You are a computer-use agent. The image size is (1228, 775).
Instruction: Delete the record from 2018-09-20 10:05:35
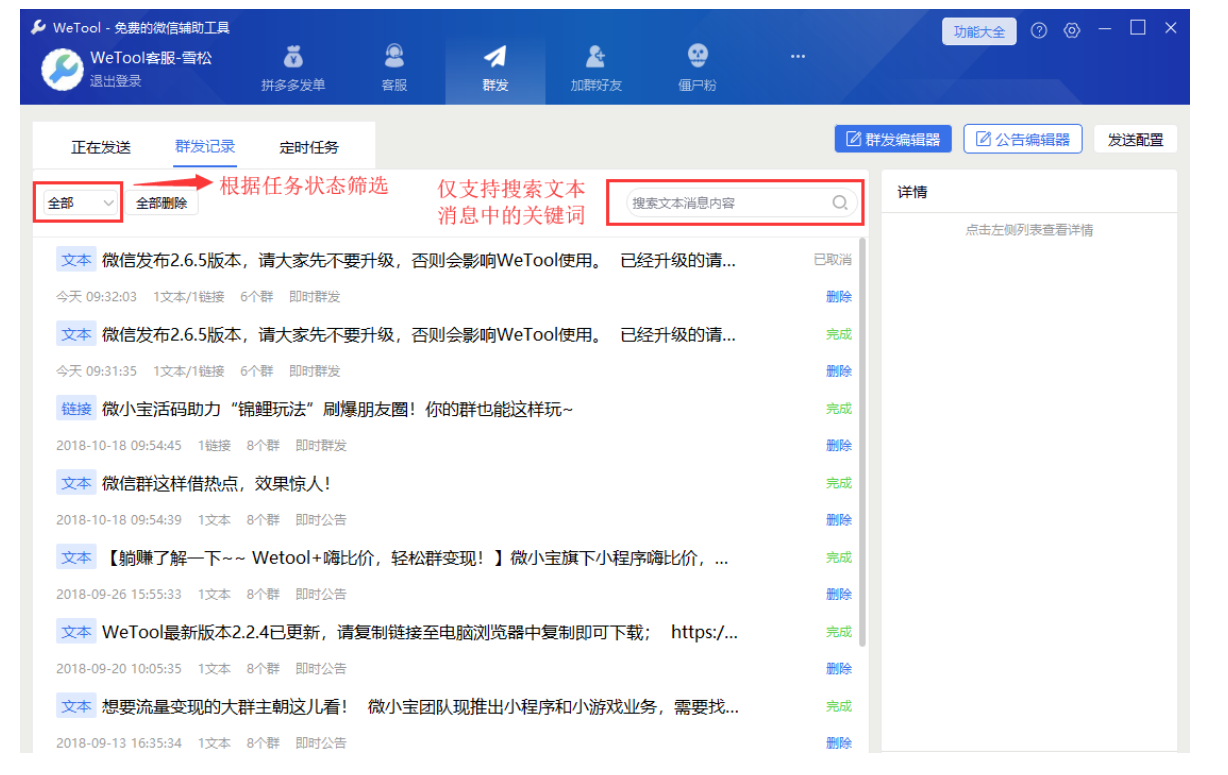coord(839,669)
